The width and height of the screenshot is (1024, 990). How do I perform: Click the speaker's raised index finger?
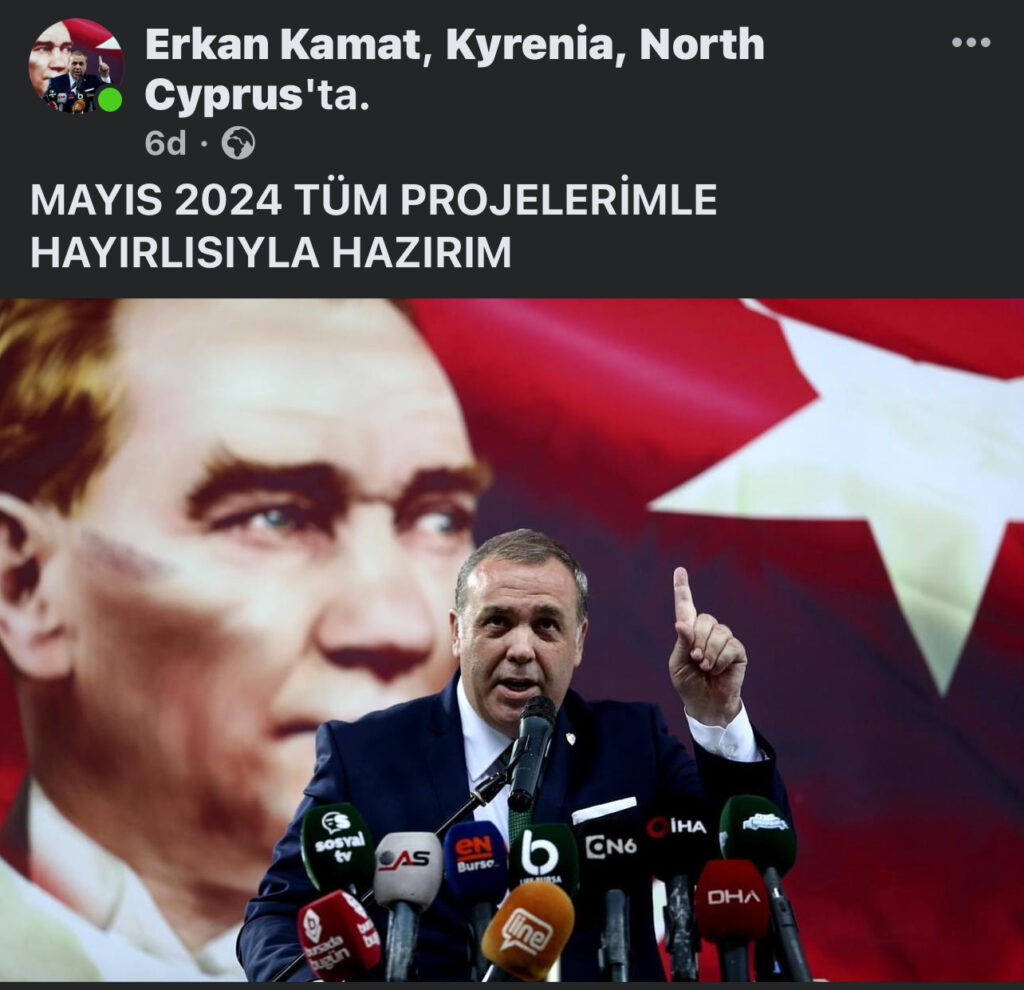pyautogui.click(x=684, y=601)
